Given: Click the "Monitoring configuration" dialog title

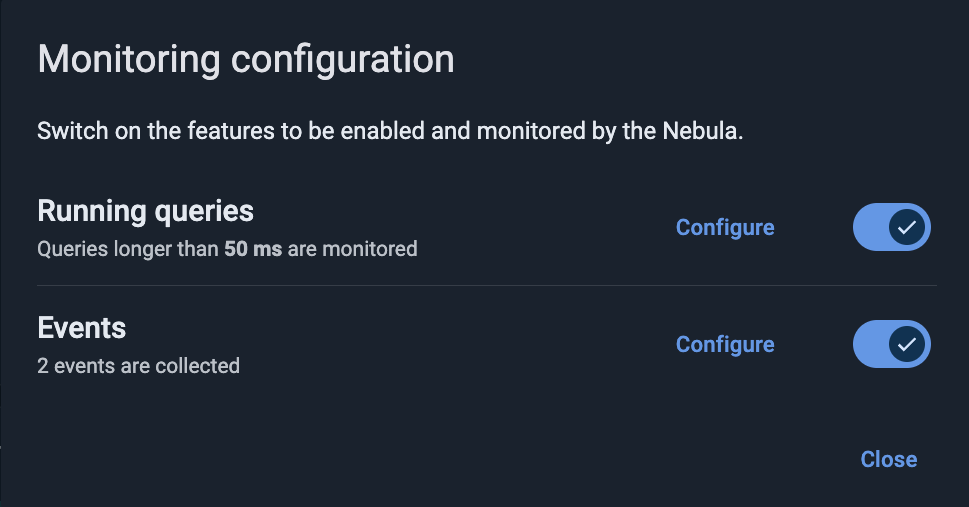Looking at the screenshot, I should 246,59.
